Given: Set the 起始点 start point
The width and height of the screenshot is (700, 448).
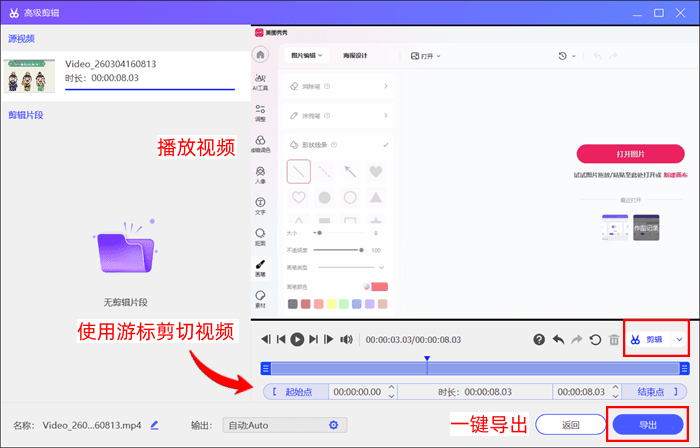Looking at the screenshot, I should tap(299, 392).
